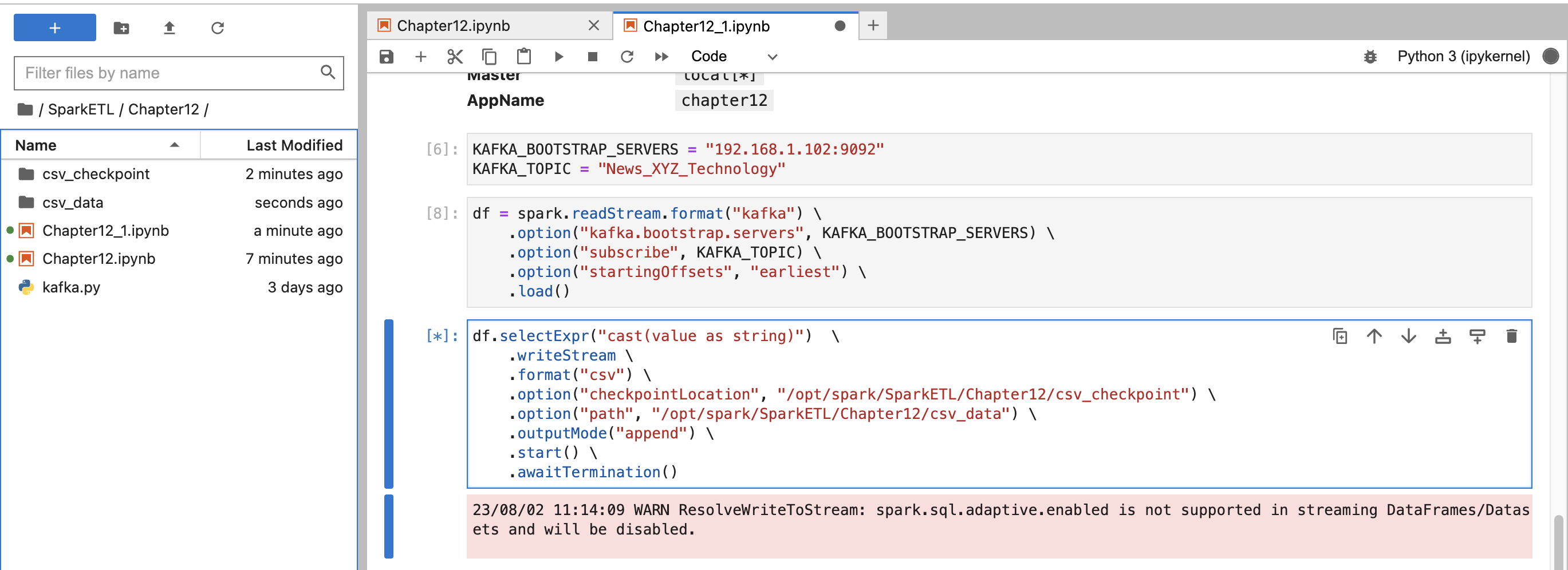Screen dimensions: 1568x570
Task: Enable the debugger bug icon
Action: coord(1369,57)
